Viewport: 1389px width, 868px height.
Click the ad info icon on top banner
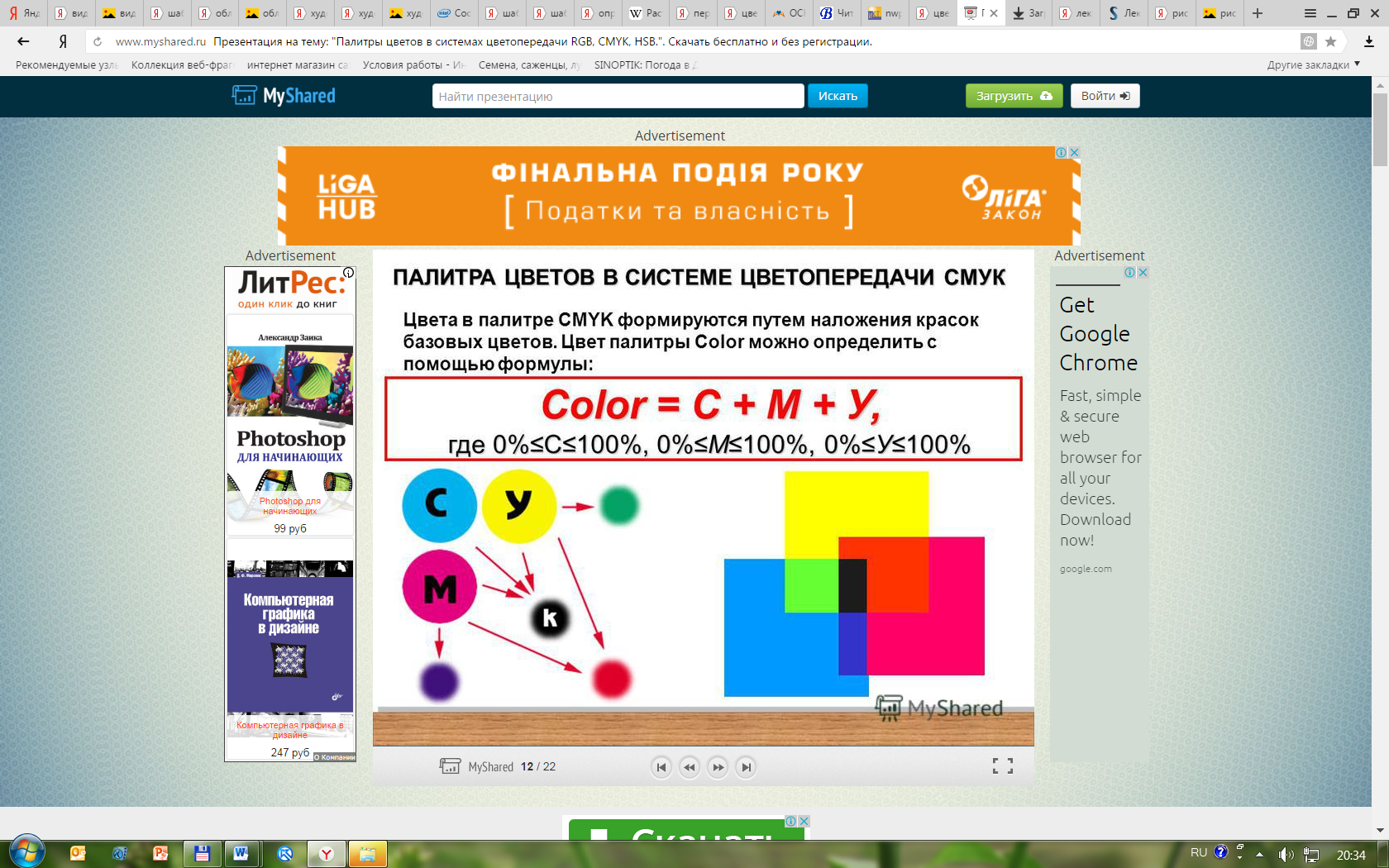coord(1062,152)
